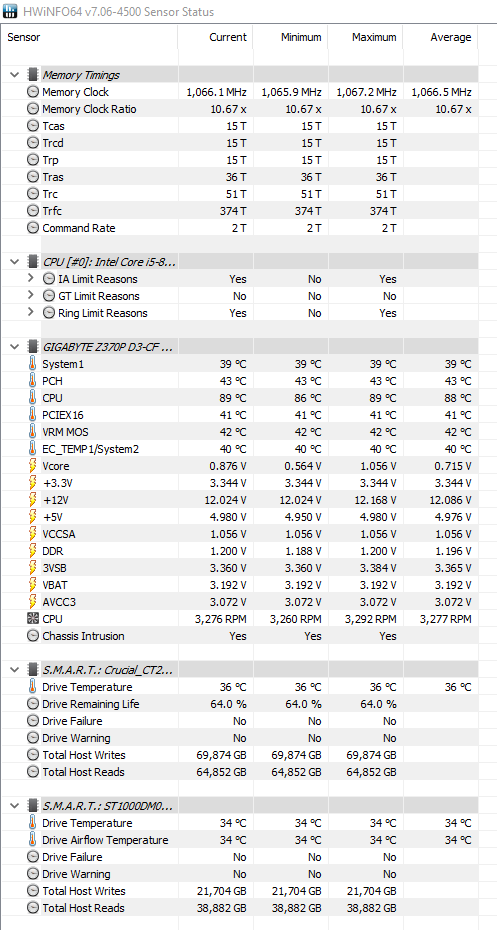
Task: Click the lightning bolt icon beside VBAT
Action: coord(33,585)
